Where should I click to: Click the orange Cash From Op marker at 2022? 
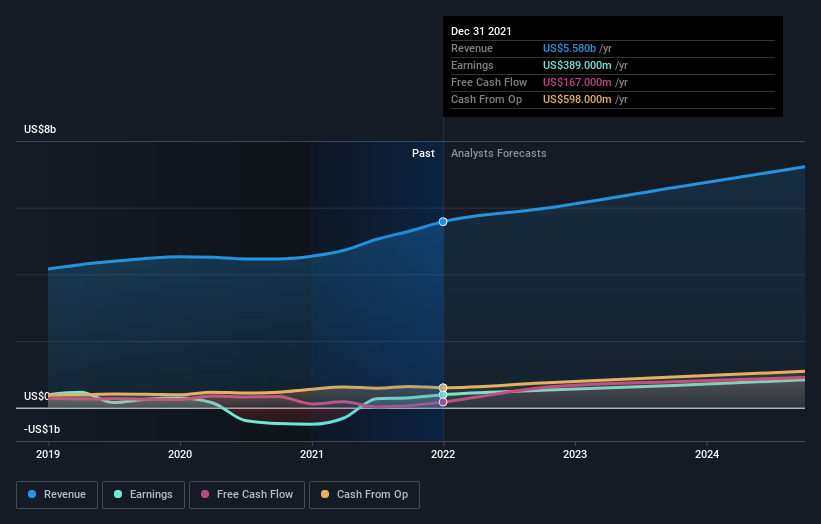tap(443, 388)
